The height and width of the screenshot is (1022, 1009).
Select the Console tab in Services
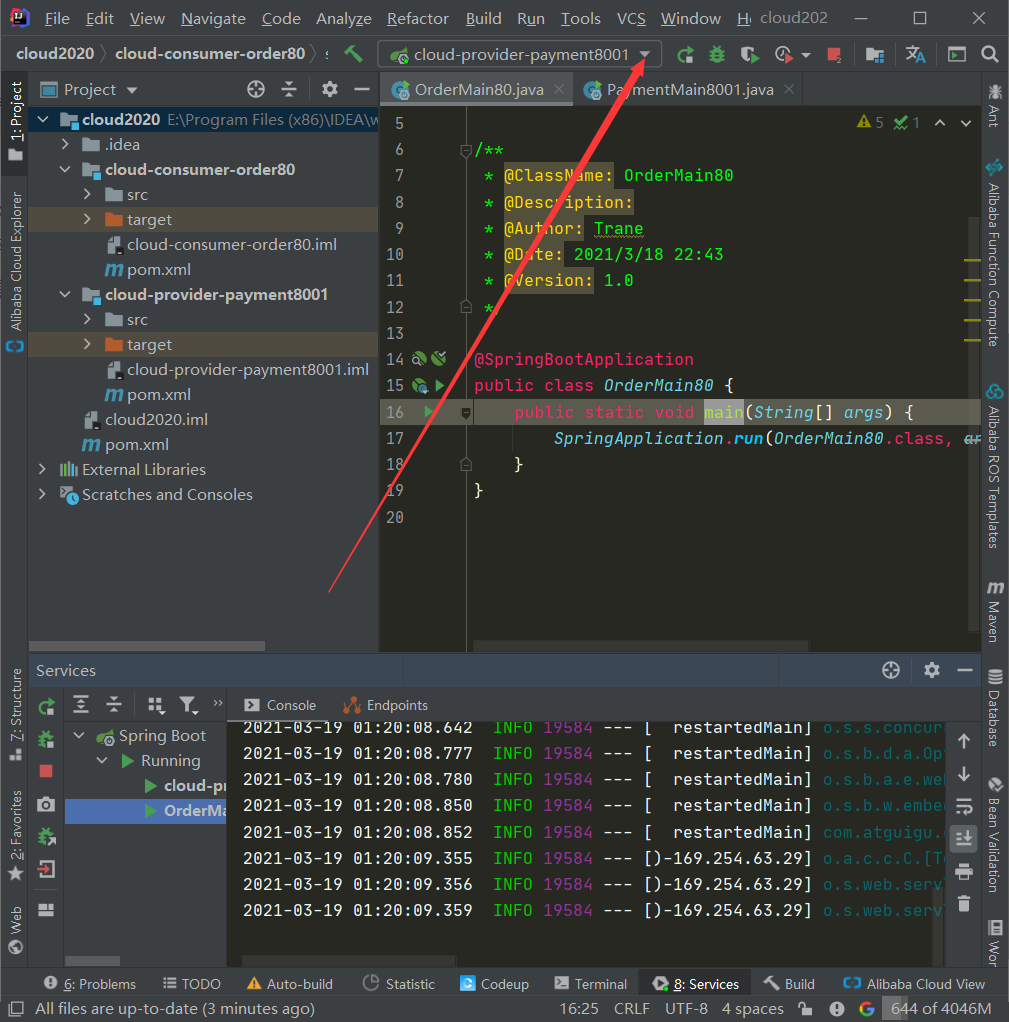[280, 705]
